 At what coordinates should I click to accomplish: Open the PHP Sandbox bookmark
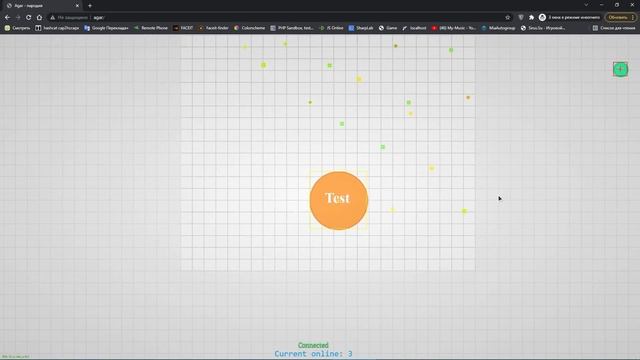(x=292, y=28)
